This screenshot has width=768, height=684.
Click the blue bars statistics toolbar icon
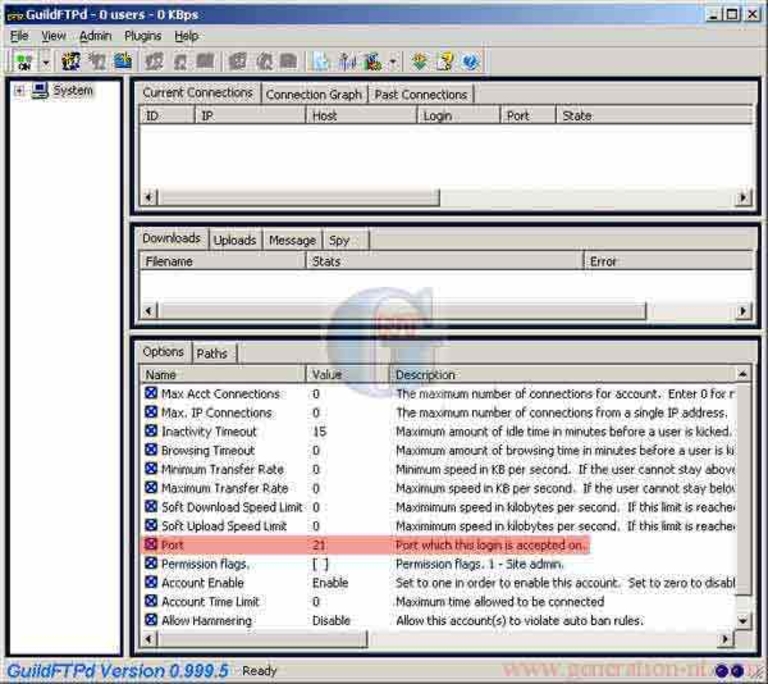[x=347, y=62]
